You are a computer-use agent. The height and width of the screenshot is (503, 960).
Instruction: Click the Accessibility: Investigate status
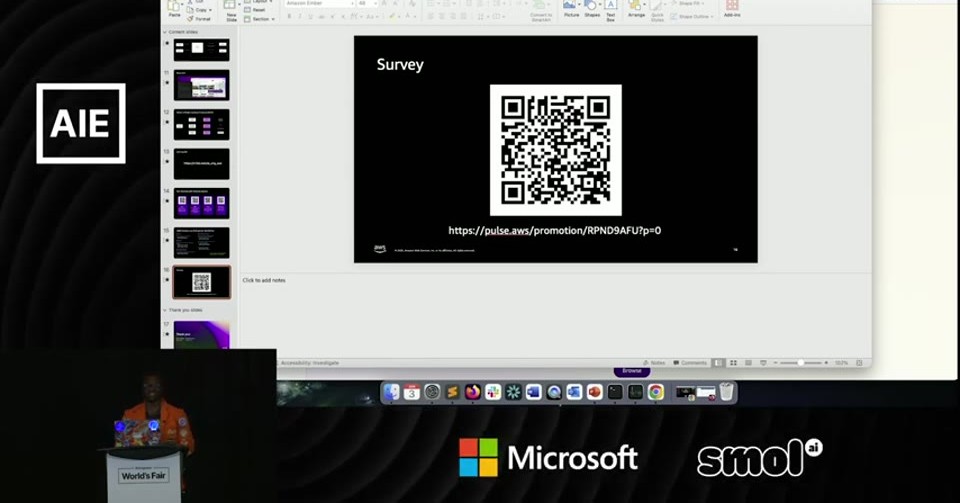point(310,363)
